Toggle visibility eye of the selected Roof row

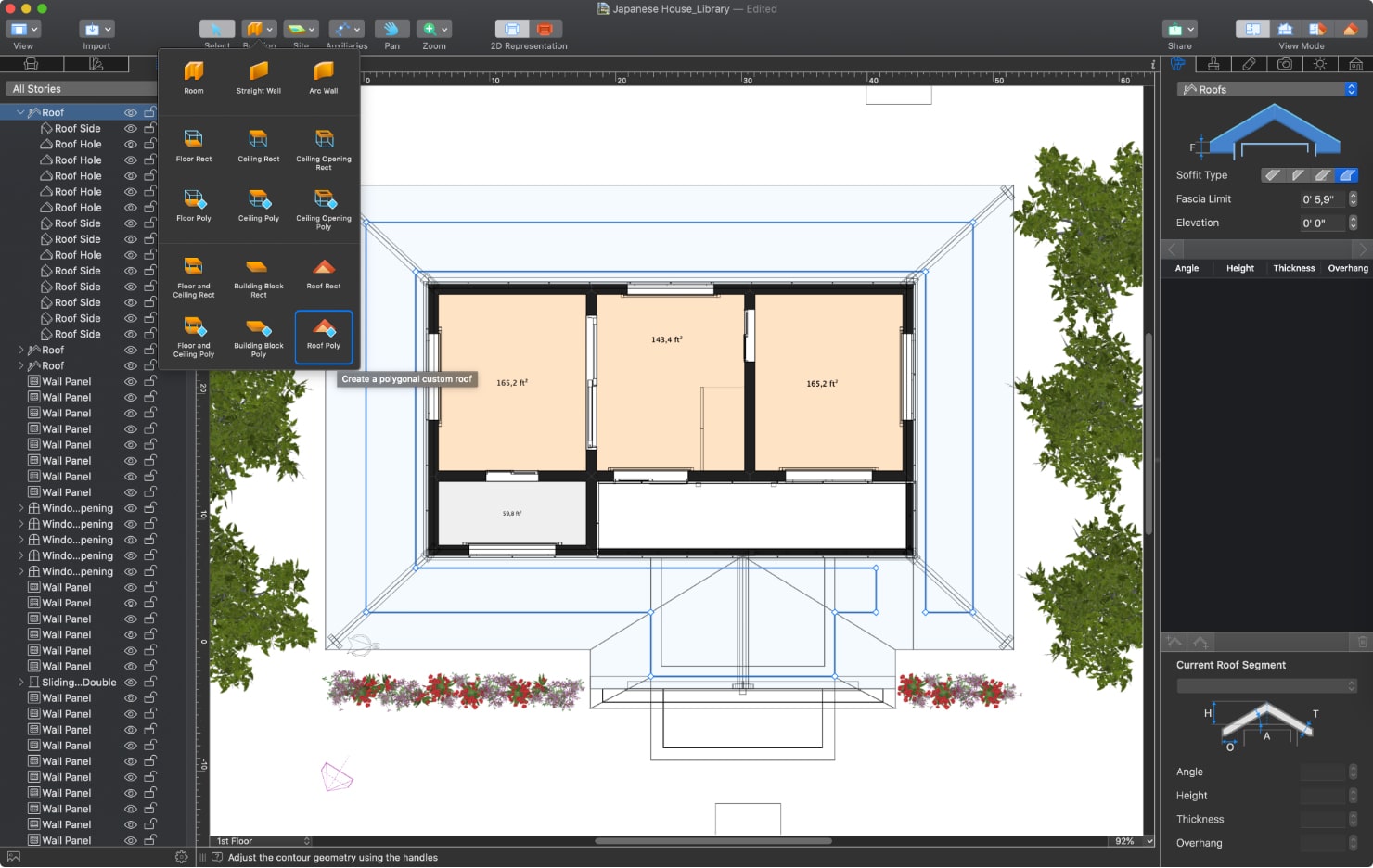[131, 113]
